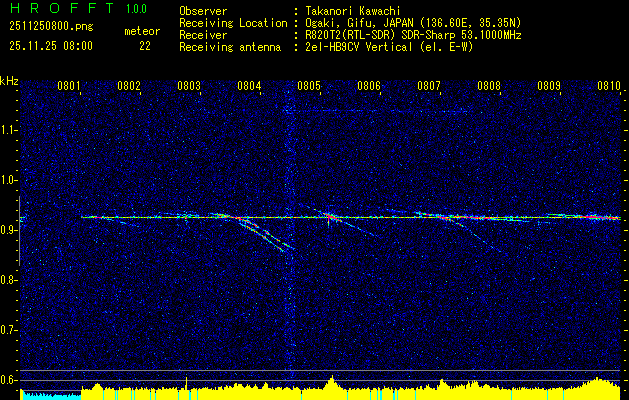Click the meteor count 22
The height and width of the screenshot is (400, 629).
coord(145,46)
